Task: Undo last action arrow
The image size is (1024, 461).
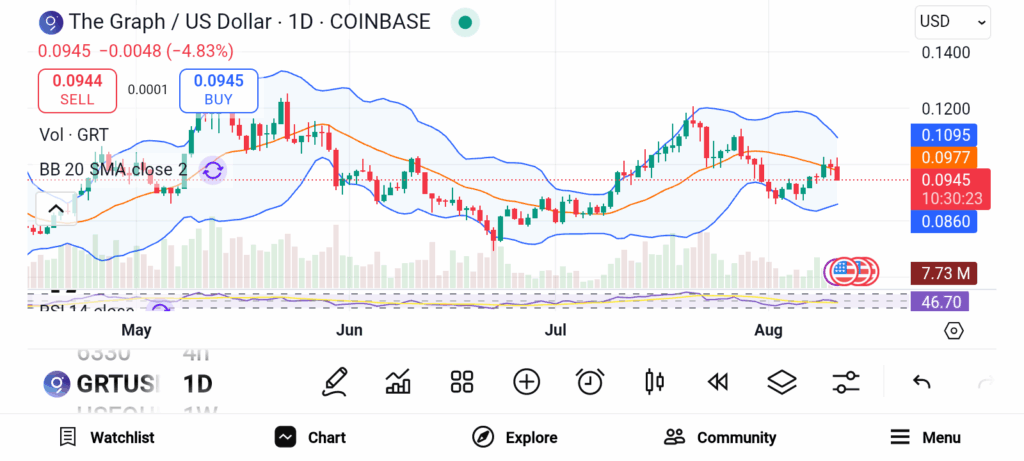Action: click(921, 382)
